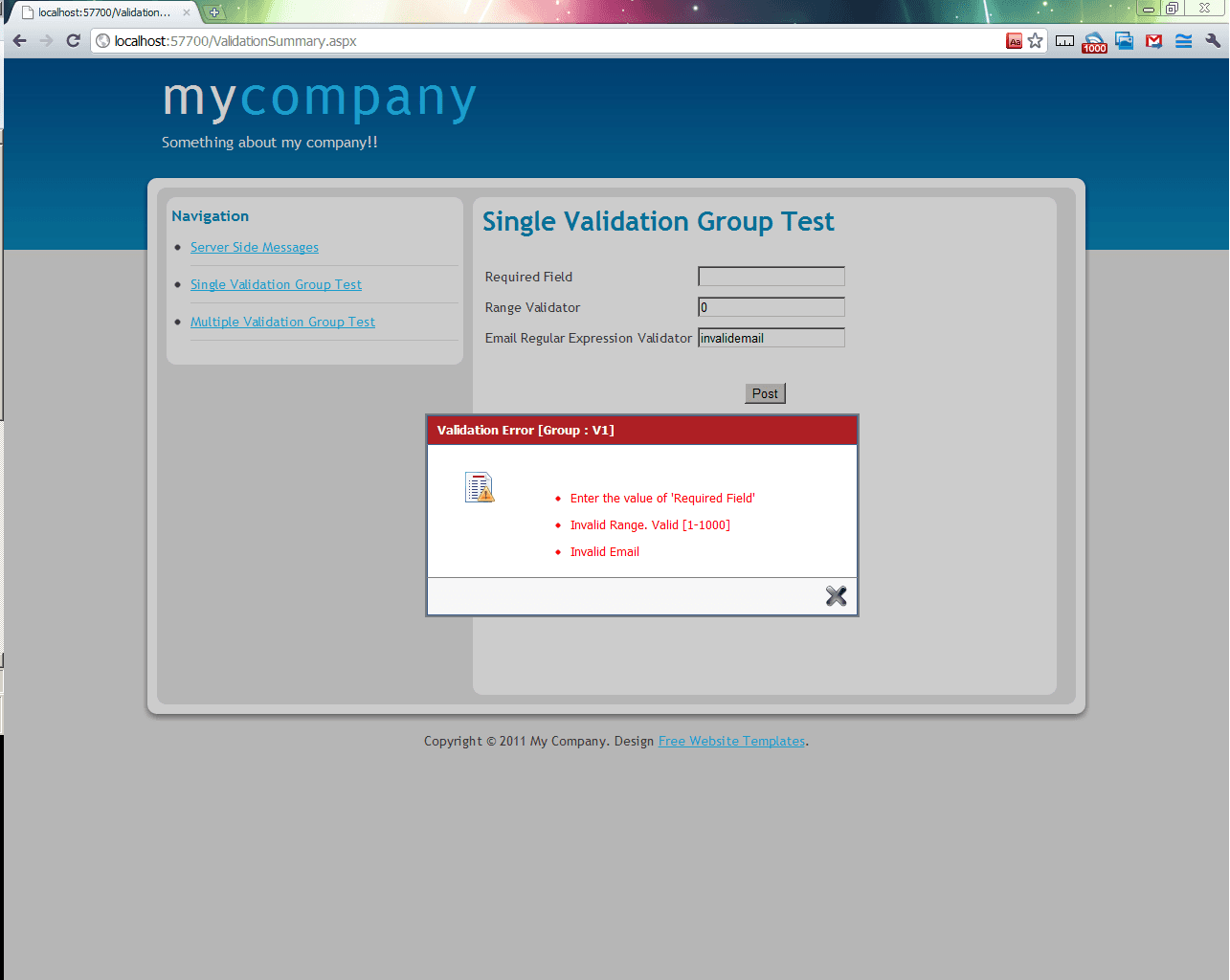Open Single Validation Group Test link
The height and width of the screenshot is (980, 1230).
click(x=276, y=284)
